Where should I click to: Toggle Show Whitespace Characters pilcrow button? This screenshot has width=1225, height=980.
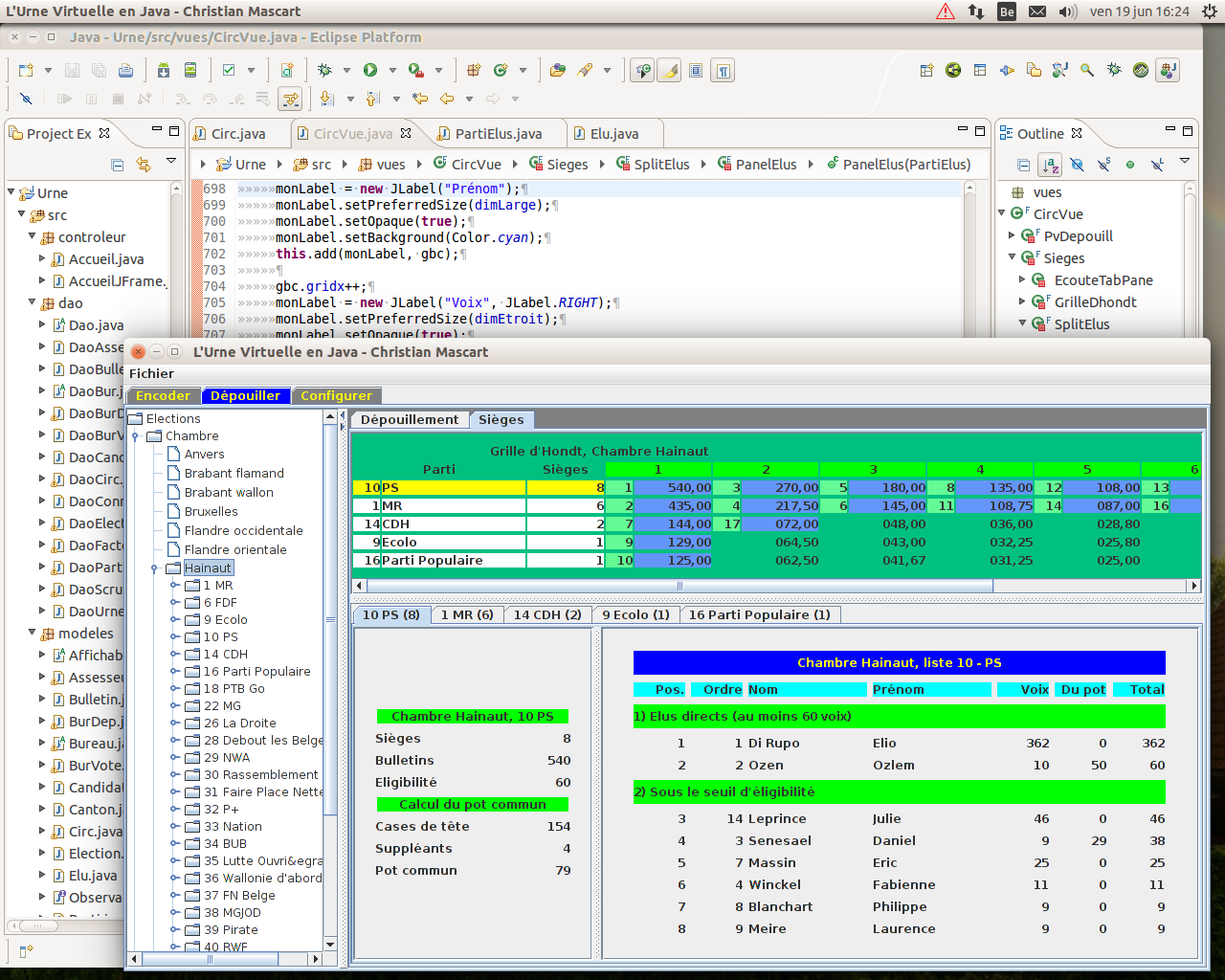(x=724, y=71)
